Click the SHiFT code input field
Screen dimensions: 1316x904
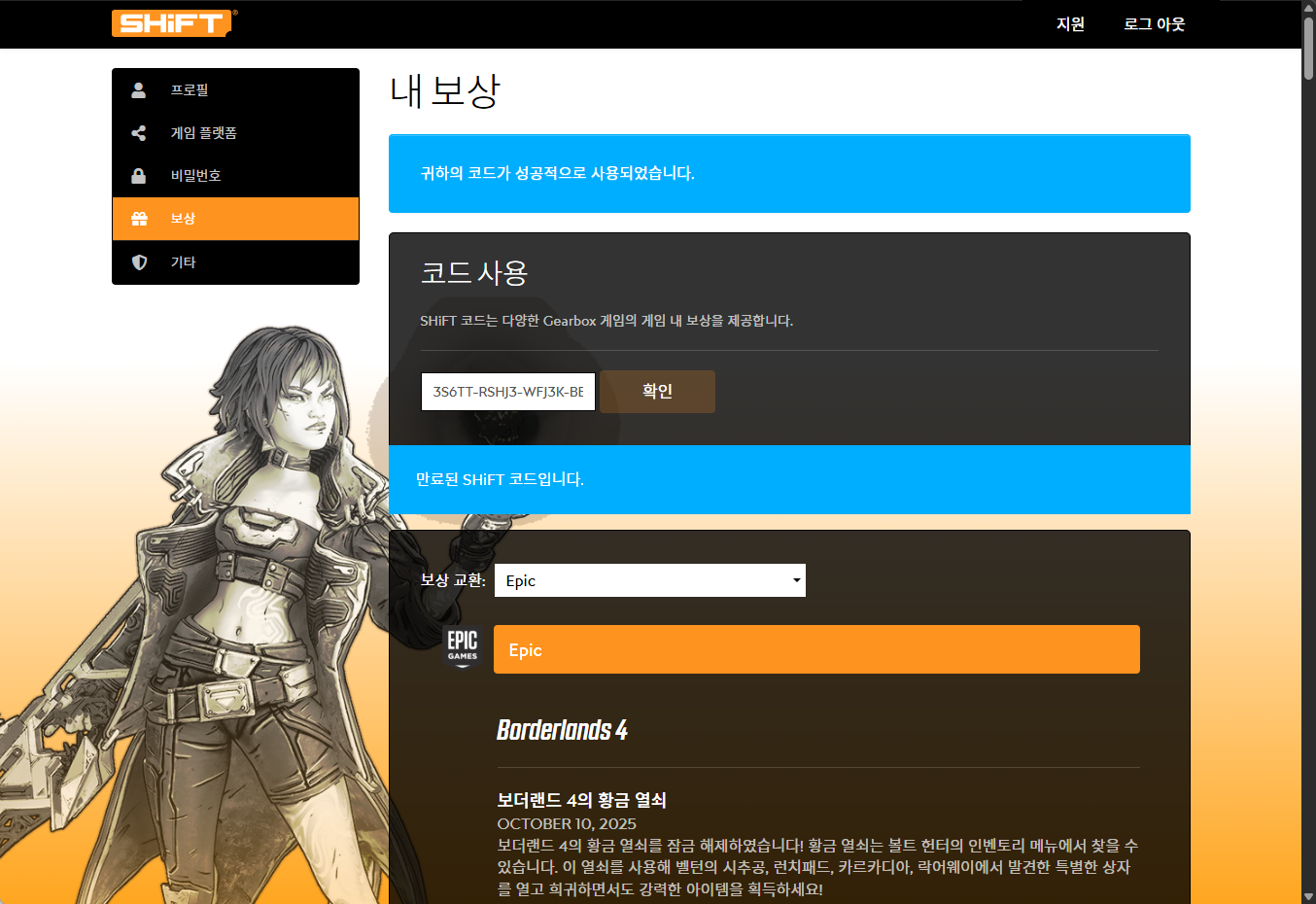coord(508,392)
